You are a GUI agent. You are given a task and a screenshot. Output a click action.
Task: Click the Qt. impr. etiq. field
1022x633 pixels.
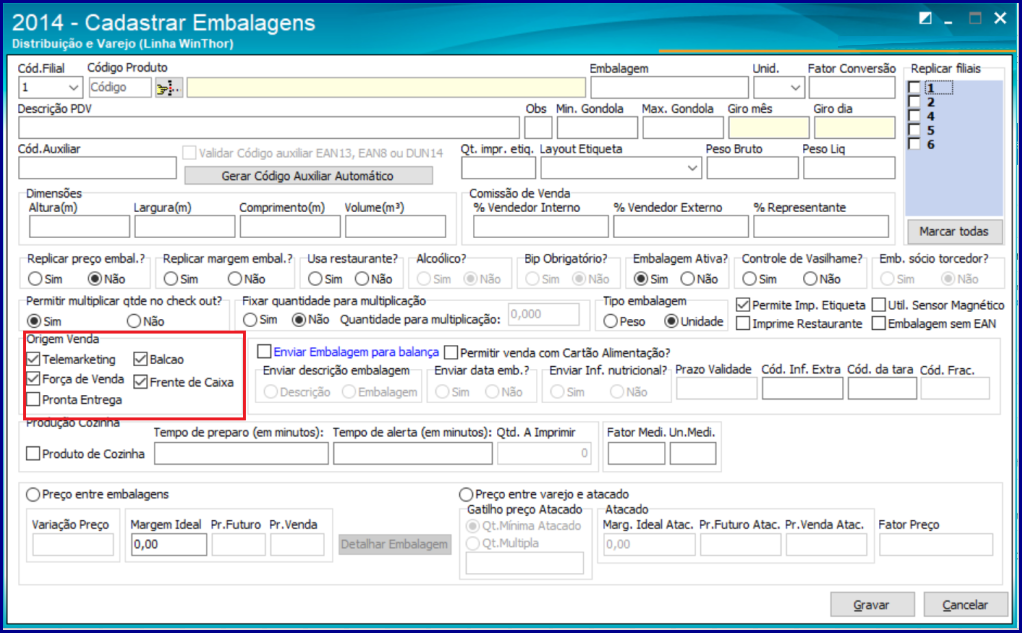[499, 168]
